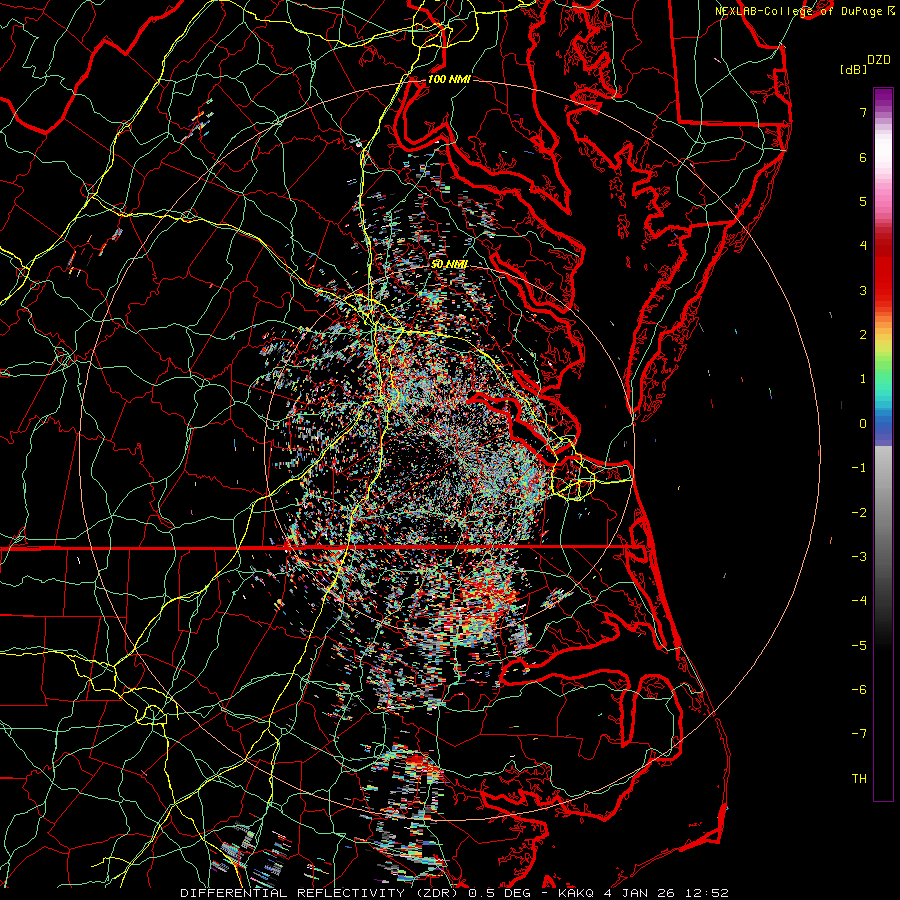Click the positive 2 dB scale value
This screenshot has height=900, width=900.
tap(863, 335)
